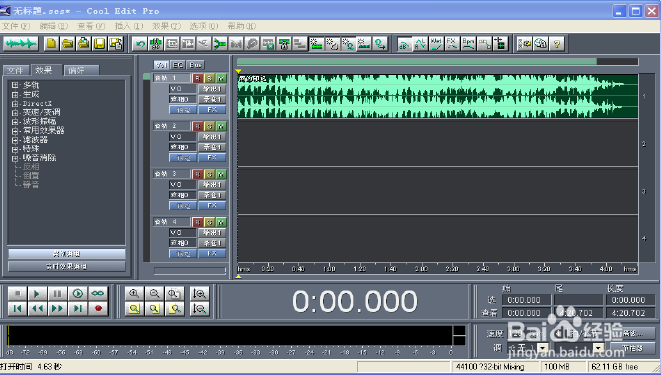Image resolution: width=661 pixels, height=375 pixels.
Task: Expand the 特殊 effects node
Action: [15, 149]
